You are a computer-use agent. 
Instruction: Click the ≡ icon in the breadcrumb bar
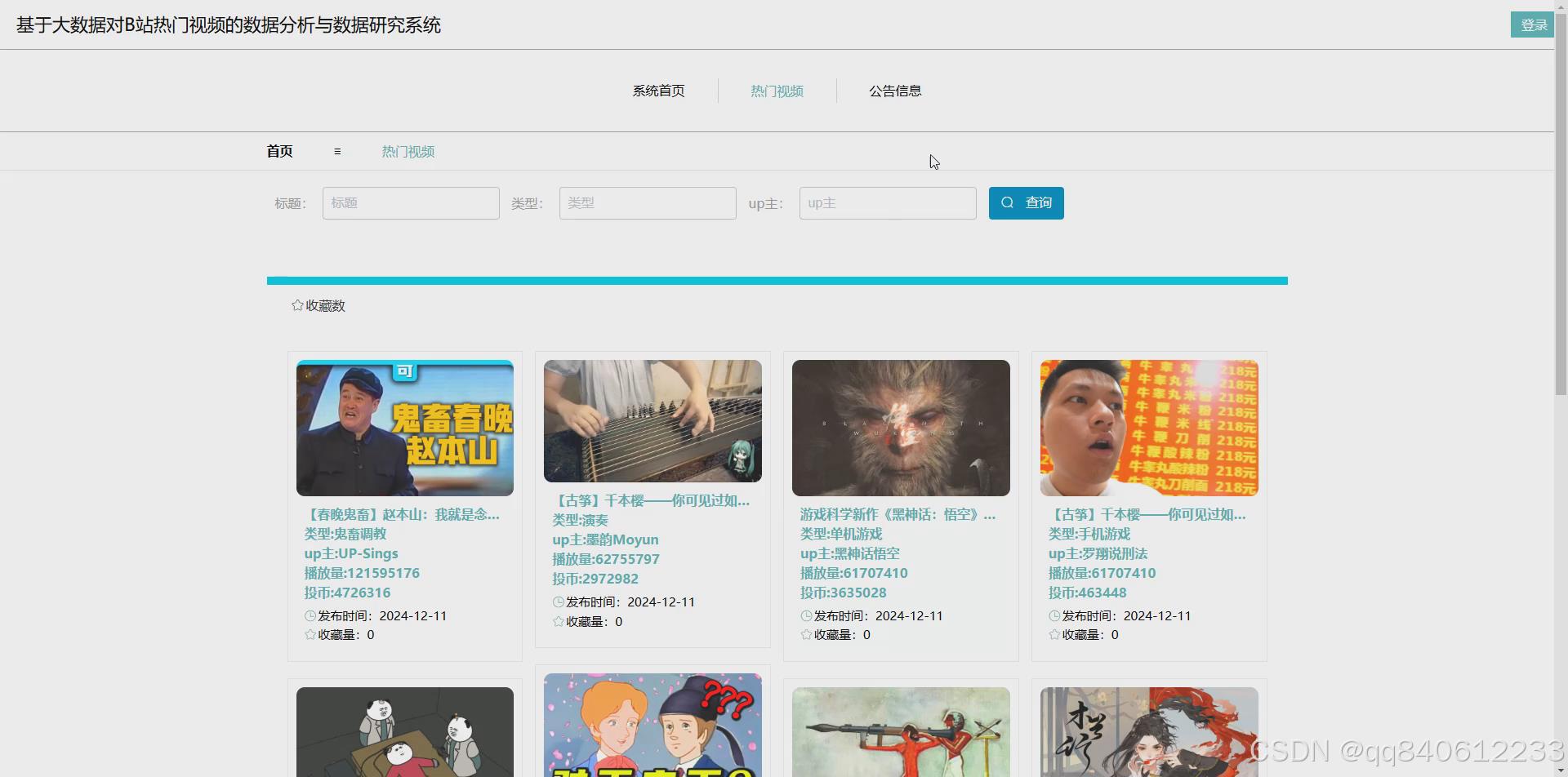pos(338,151)
